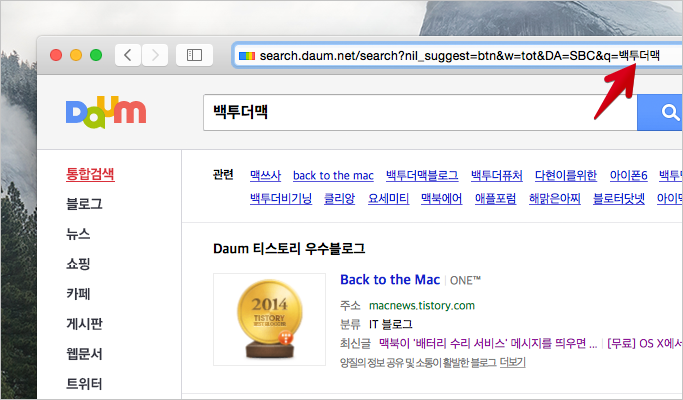Open related search 맥북에어
683x400 pixels.
click(x=441, y=198)
